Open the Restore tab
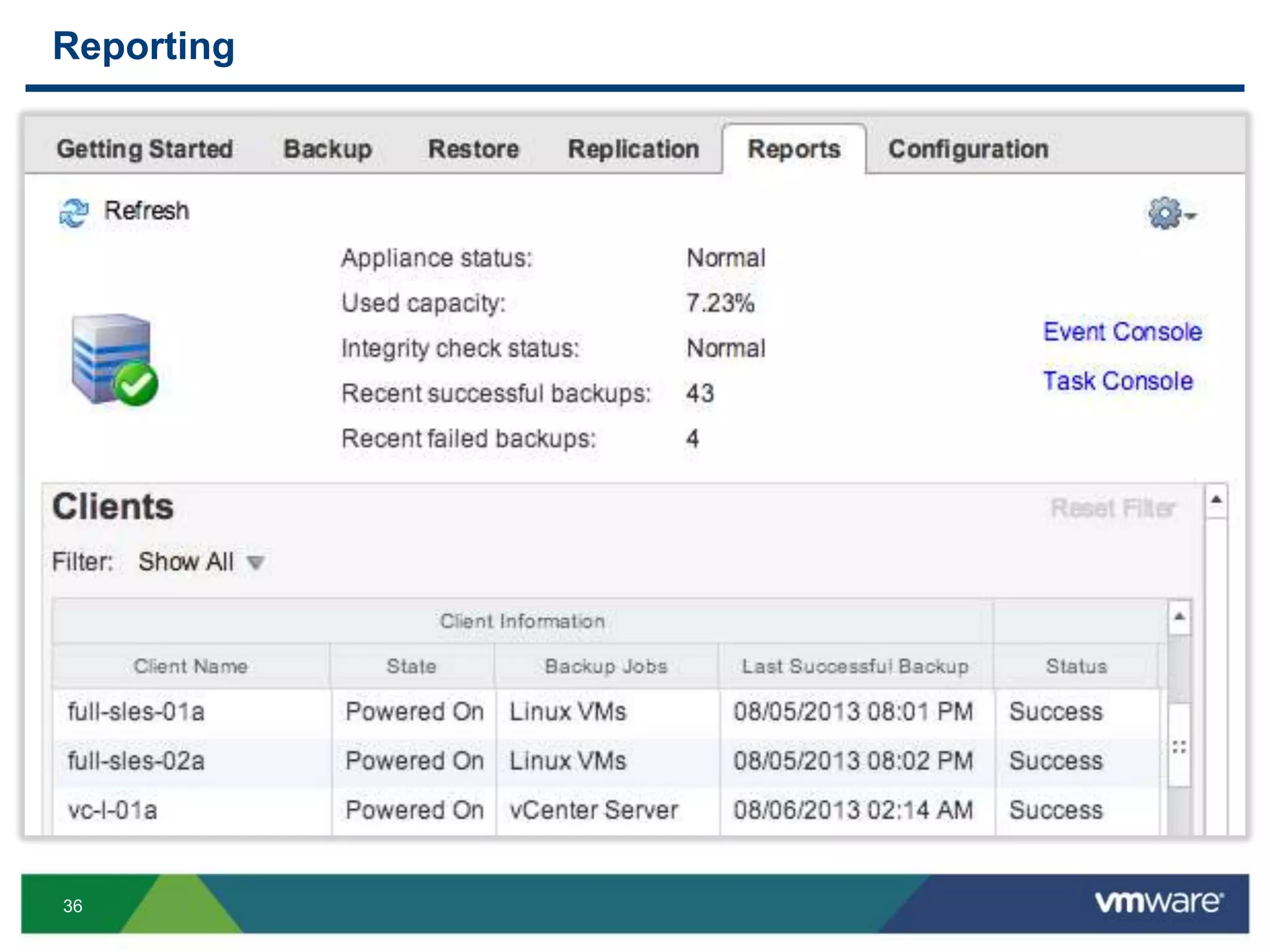This screenshot has width=1270, height=952. pyautogui.click(x=473, y=149)
